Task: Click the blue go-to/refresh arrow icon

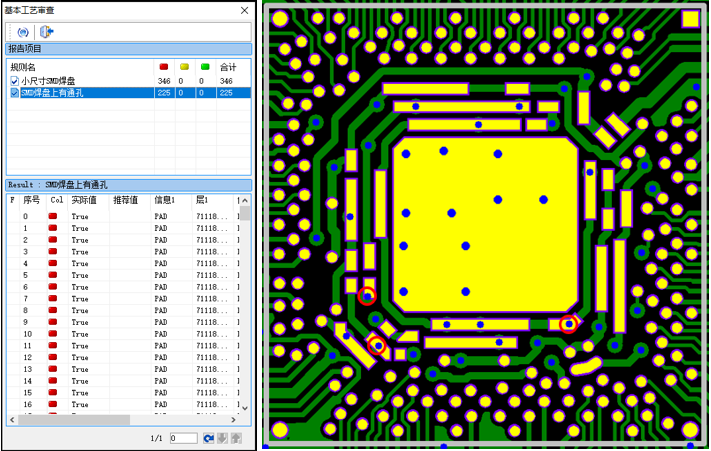Action: click(x=209, y=438)
